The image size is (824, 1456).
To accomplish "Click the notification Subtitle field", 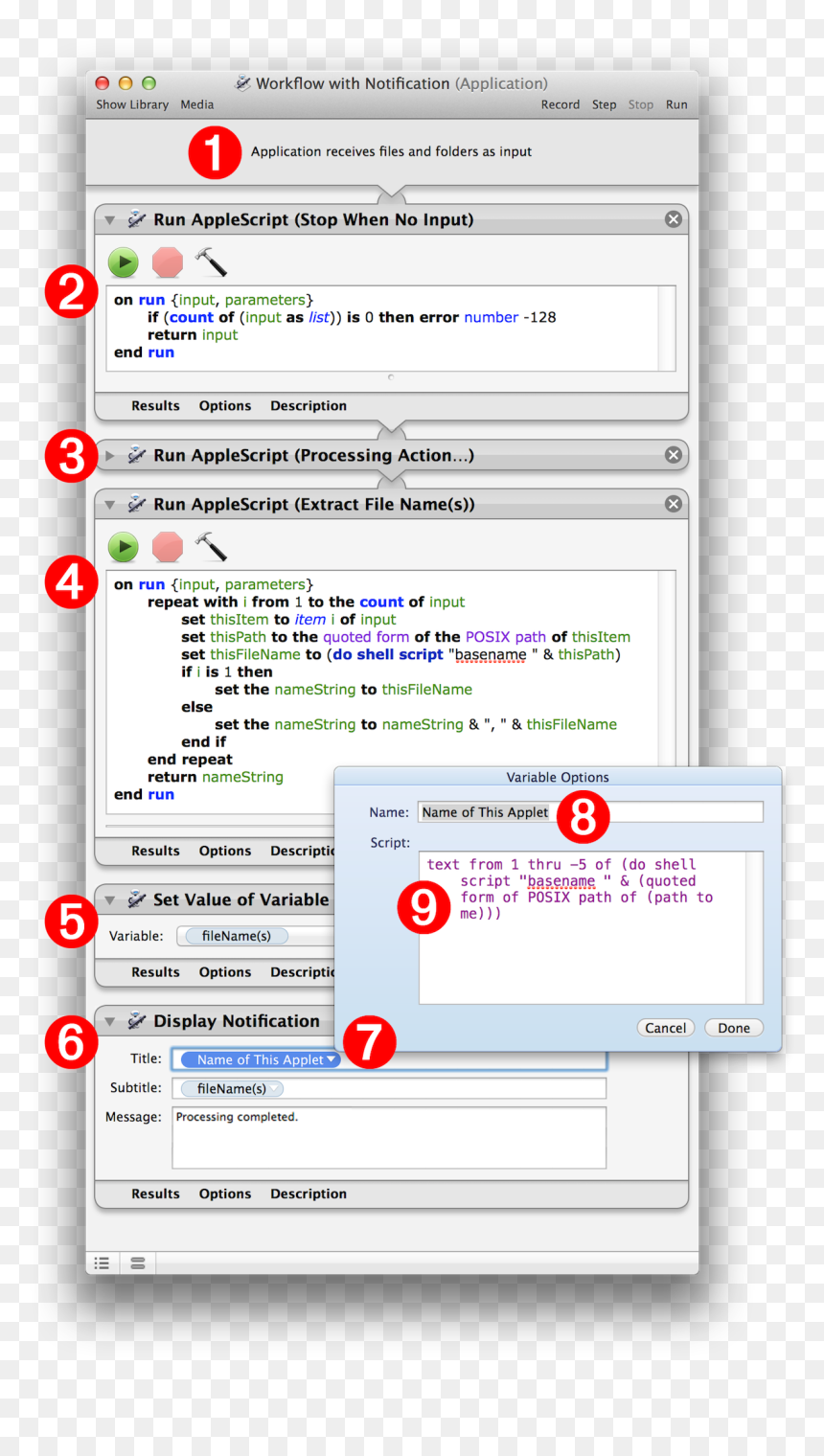I will point(389,1088).
